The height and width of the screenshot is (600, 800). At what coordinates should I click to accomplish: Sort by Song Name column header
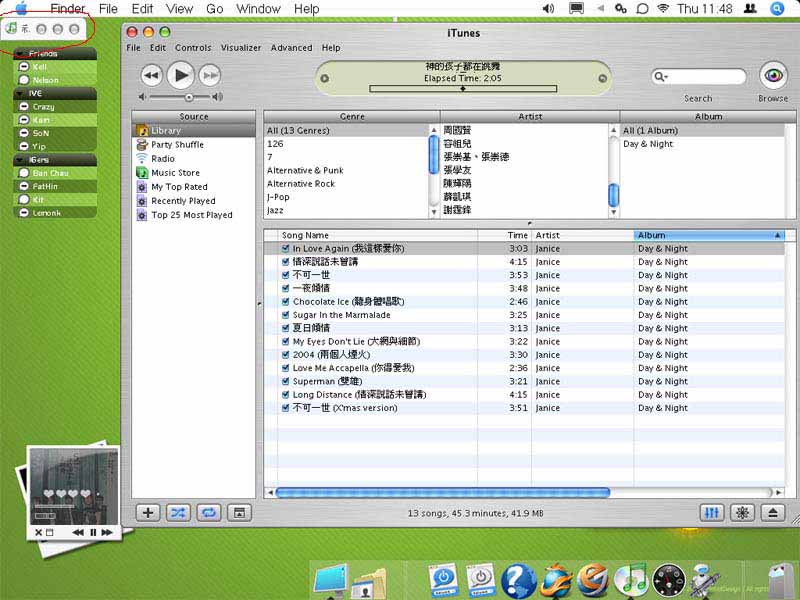pyautogui.click(x=378, y=235)
